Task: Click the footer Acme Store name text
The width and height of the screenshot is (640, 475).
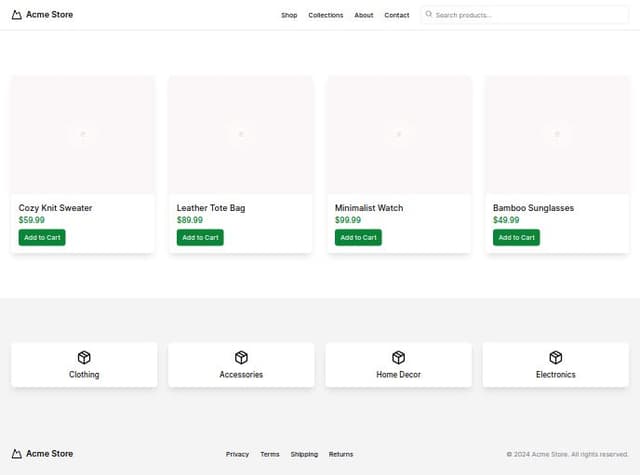Action: tap(49, 454)
